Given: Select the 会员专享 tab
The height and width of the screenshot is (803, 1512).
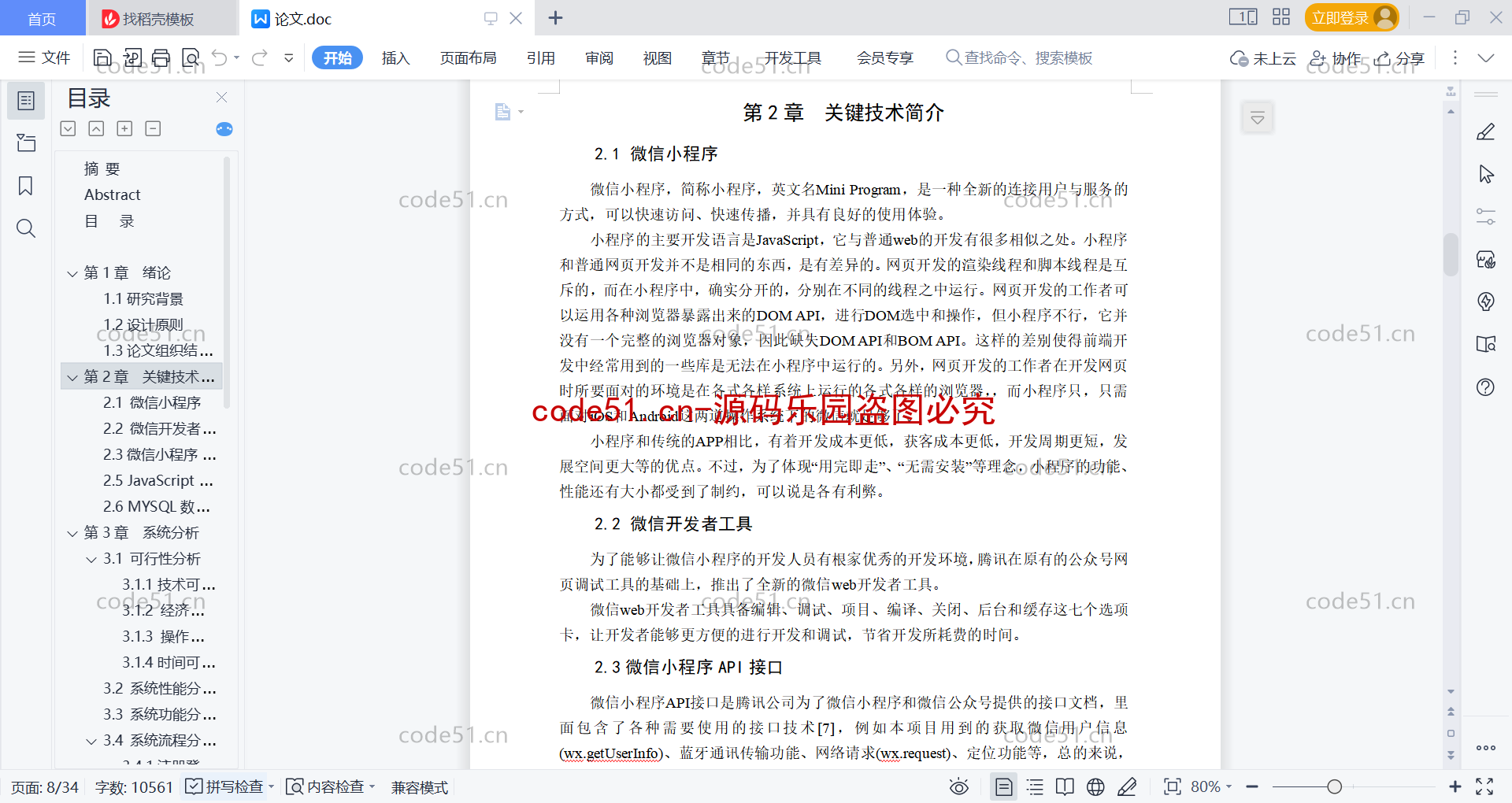Looking at the screenshot, I should pos(885,57).
